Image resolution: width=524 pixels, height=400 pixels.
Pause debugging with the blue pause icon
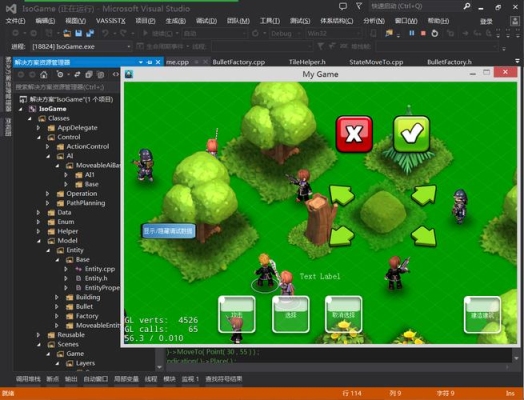412,33
